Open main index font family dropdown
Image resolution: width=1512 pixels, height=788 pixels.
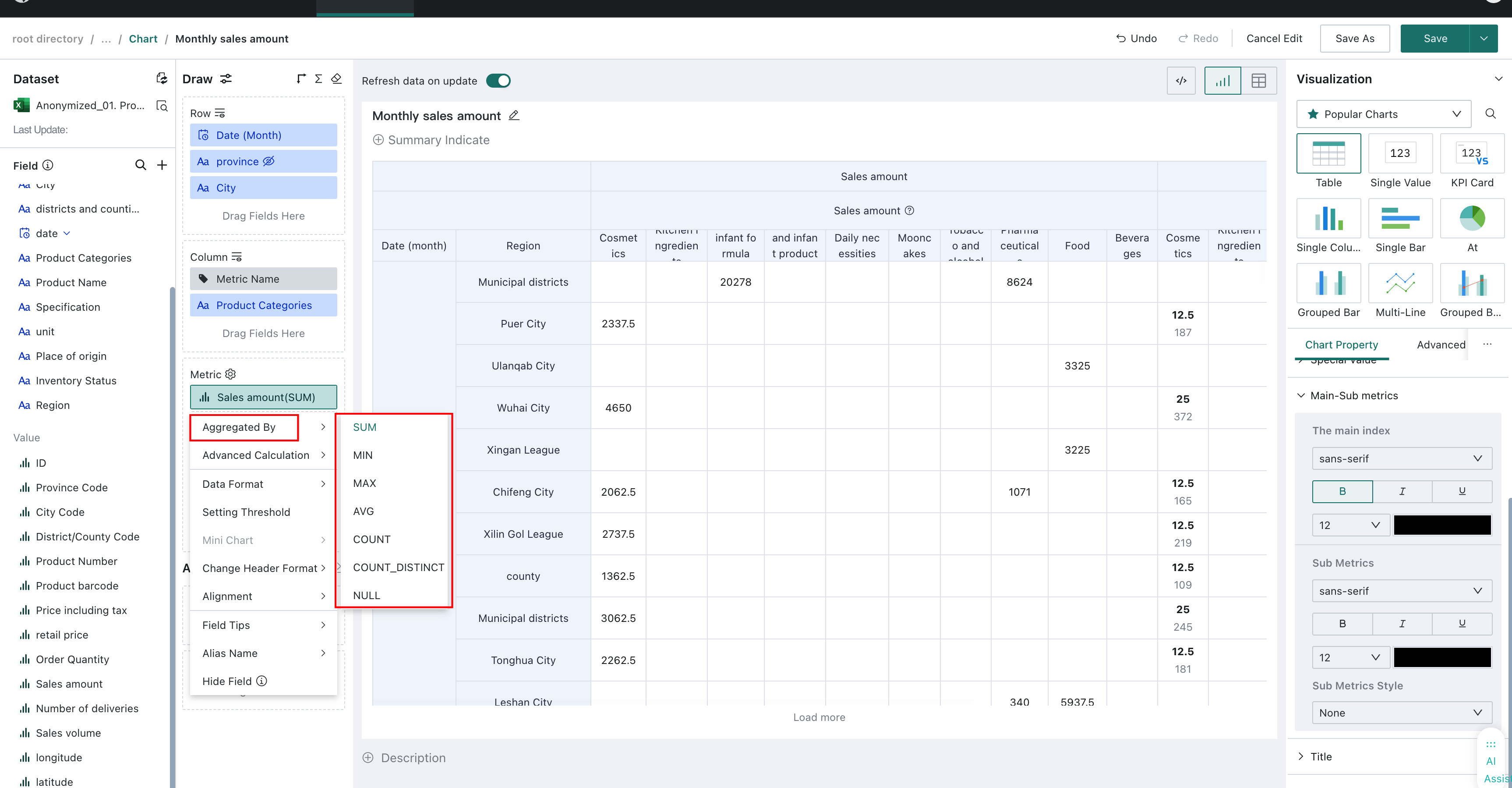click(1402, 458)
